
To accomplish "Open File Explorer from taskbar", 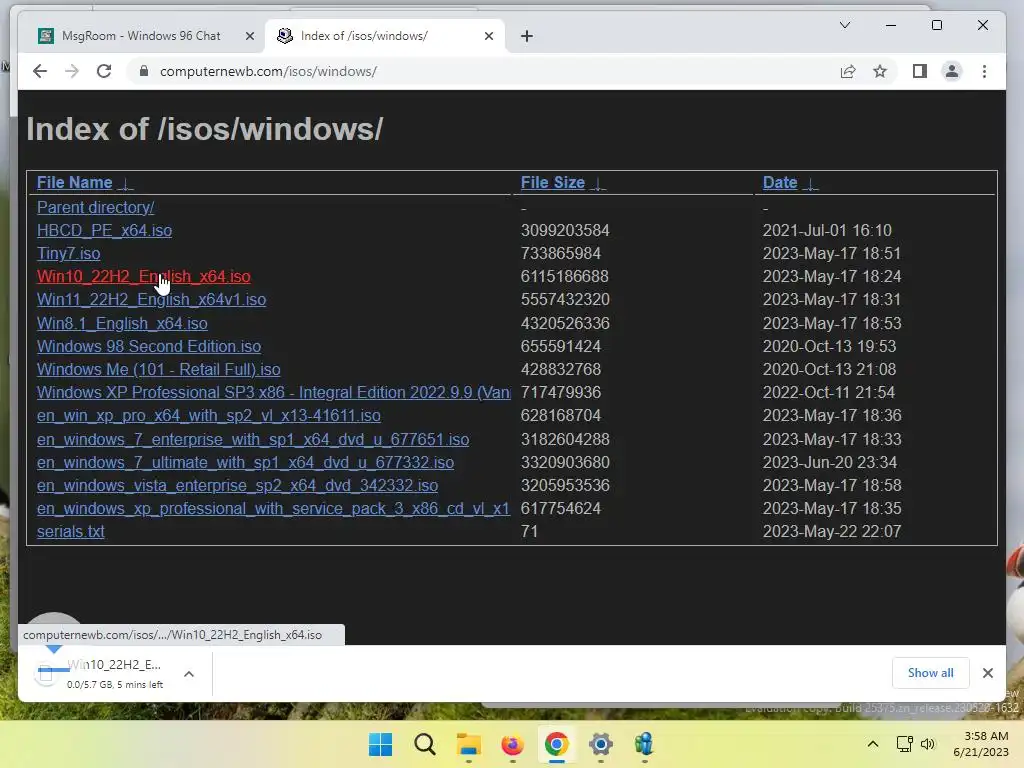I will point(468,744).
